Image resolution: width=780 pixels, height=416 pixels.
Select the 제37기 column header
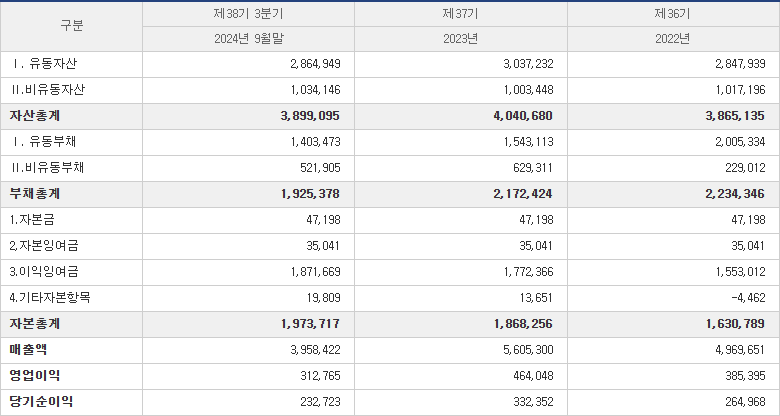click(x=461, y=14)
